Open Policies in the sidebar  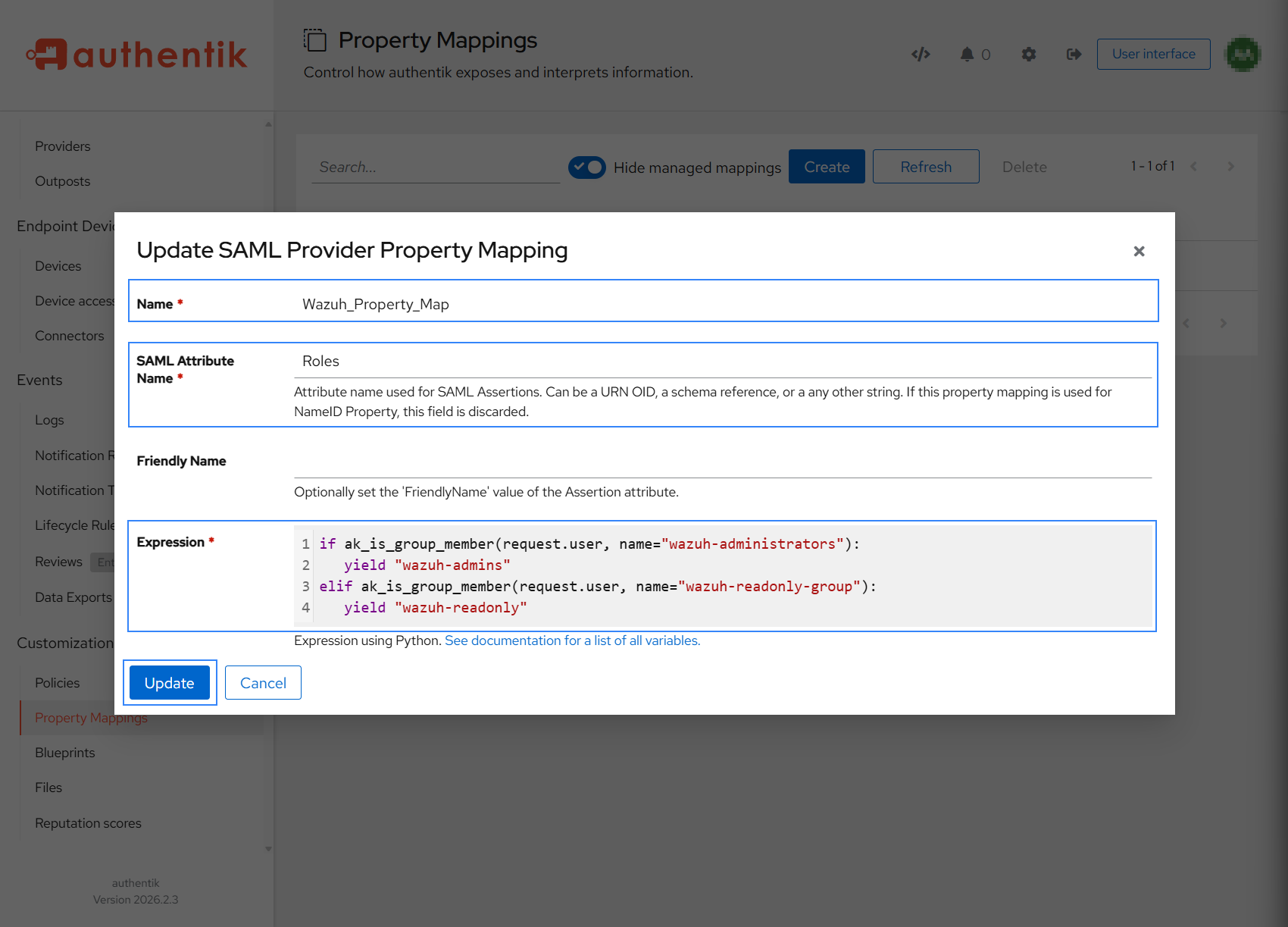pyautogui.click(x=57, y=683)
